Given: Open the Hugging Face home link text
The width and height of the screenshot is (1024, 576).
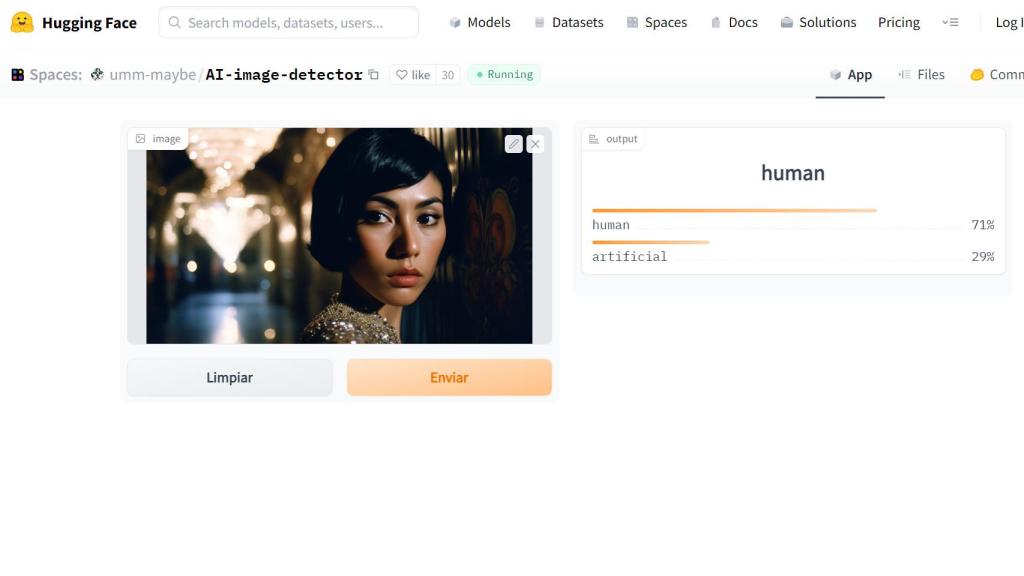Looking at the screenshot, I should tap(89, 23).
